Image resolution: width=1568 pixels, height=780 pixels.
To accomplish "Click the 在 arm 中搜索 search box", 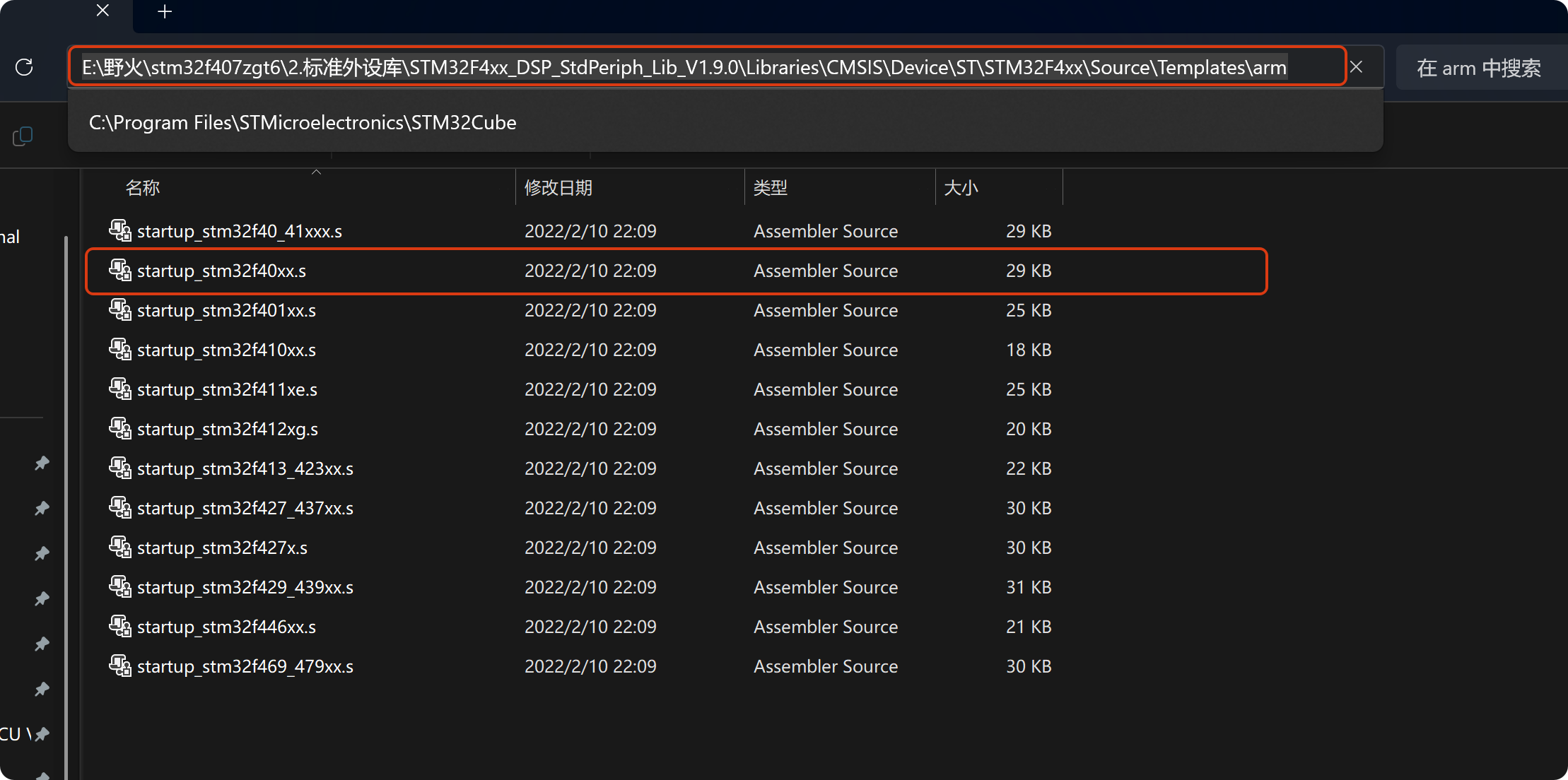I will click(1479, 68).
